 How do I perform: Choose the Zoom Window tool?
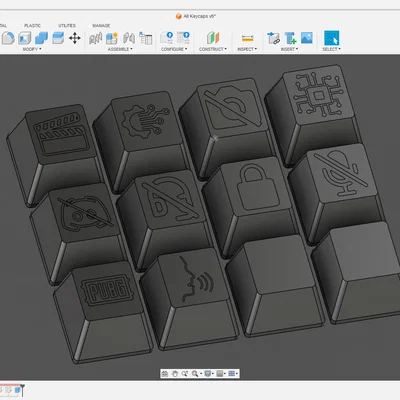[185, 374]
